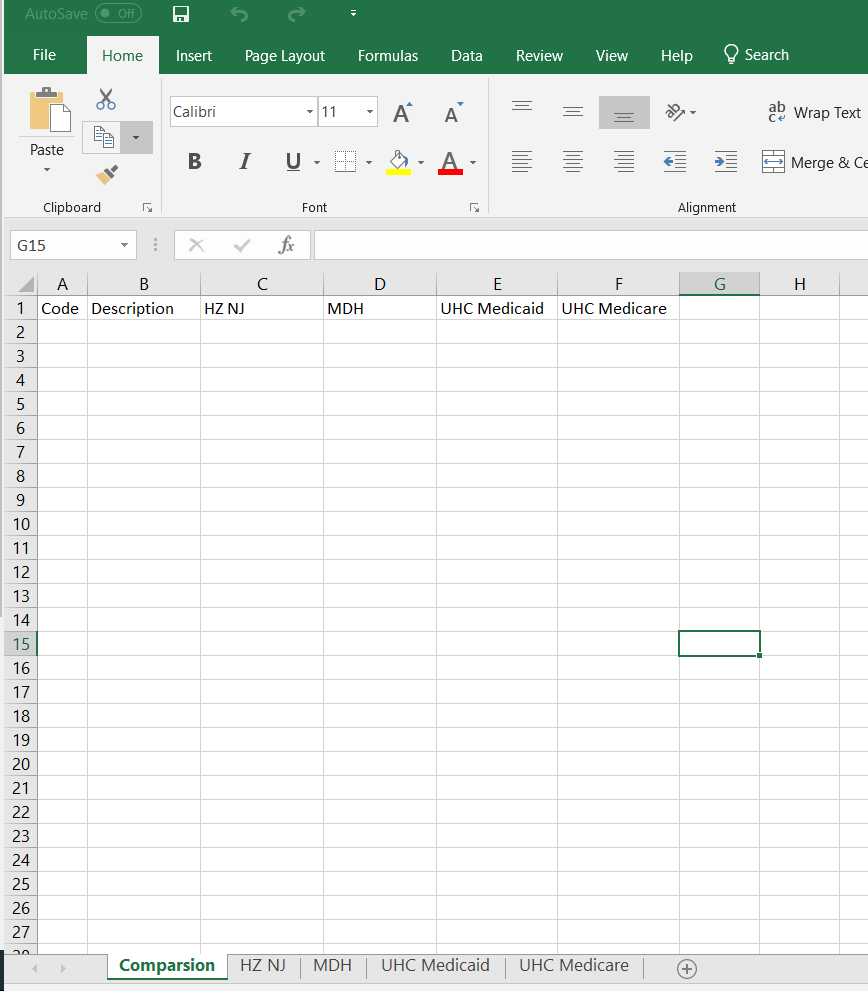Click the New Sheet plus button
Screen dimensions: 868x991
coord(686,969)
